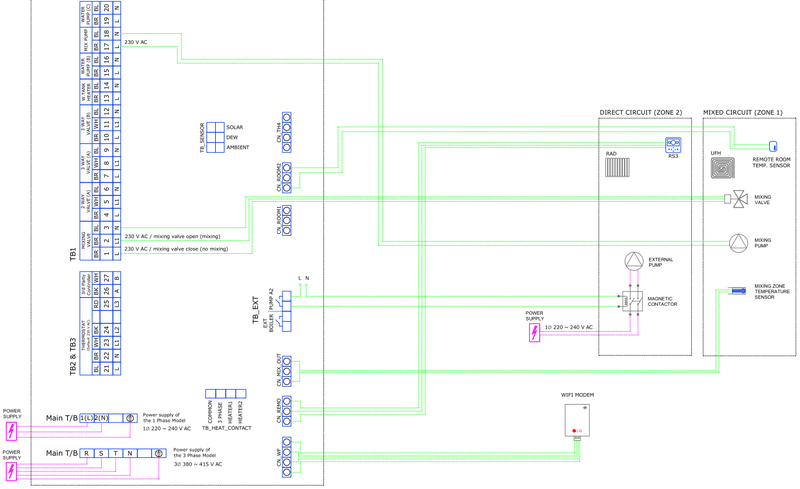Select the '3Φ 380 ~ 415 V AC' text
Viewport: 800px width, 489px height.
[x=198, y=464]
